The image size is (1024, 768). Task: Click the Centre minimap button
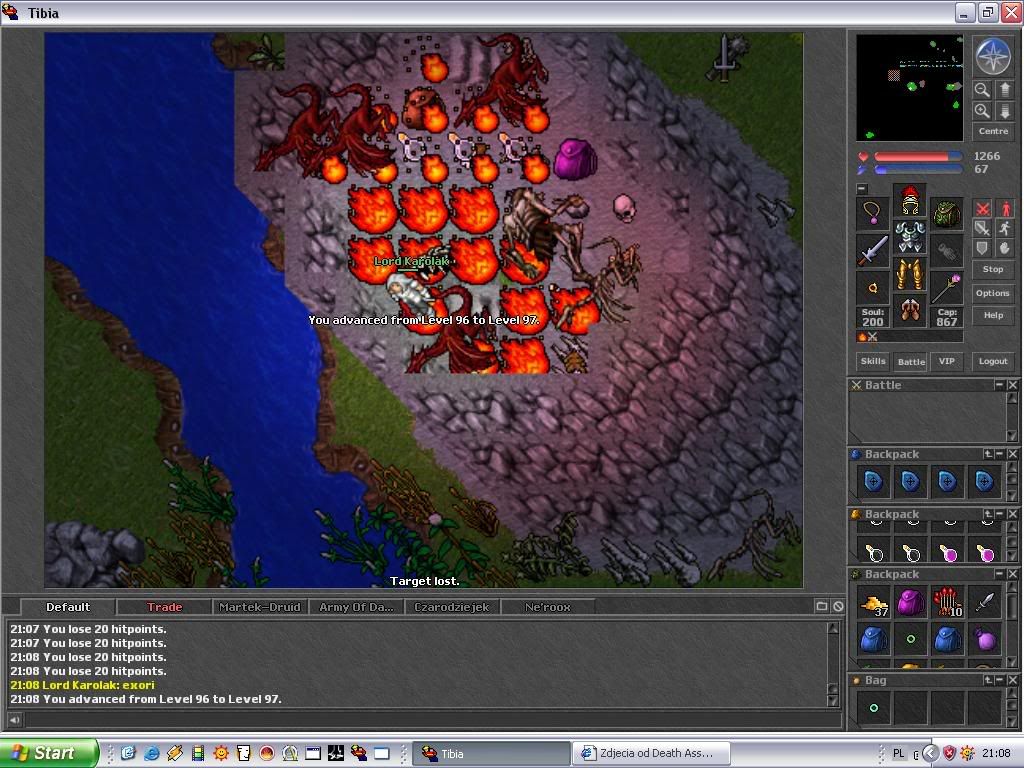993,131
